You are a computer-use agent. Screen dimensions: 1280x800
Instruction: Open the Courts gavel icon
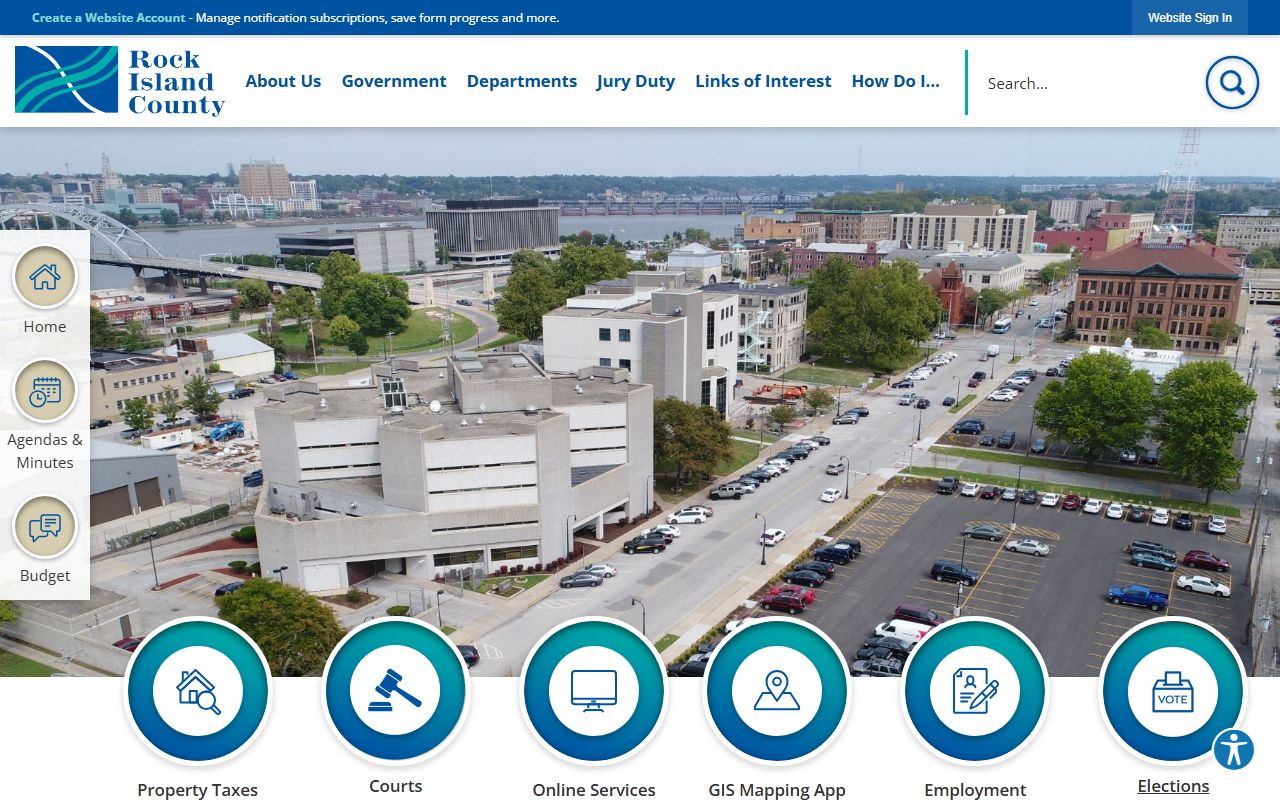point(396,691)
